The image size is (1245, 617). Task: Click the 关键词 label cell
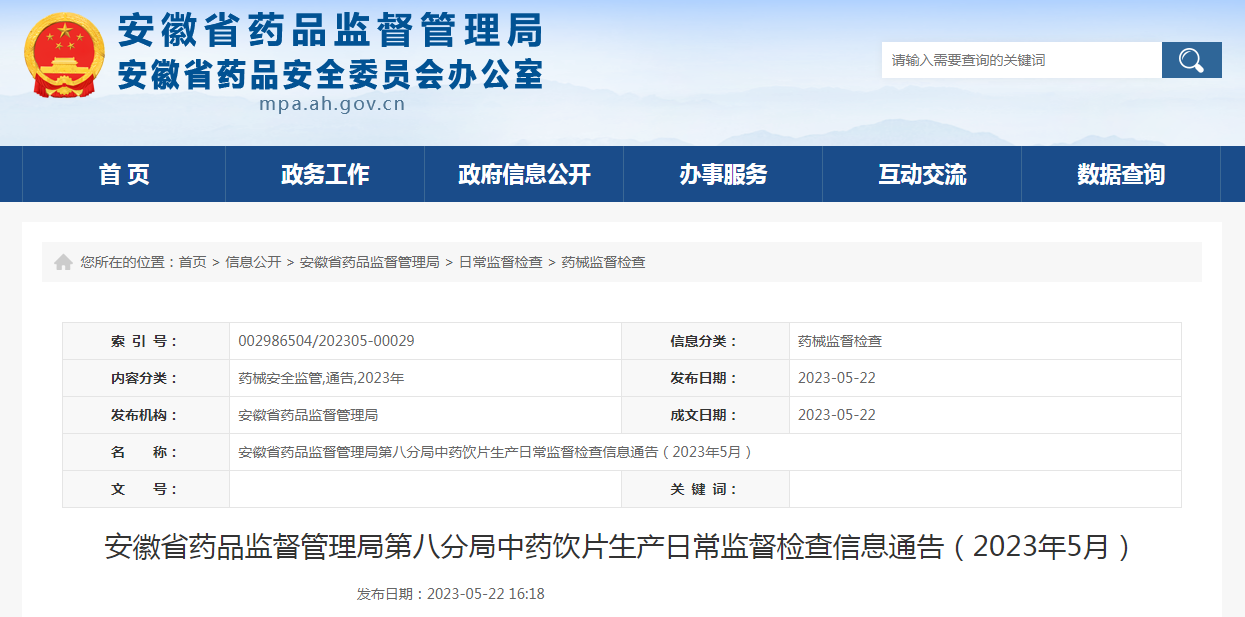pyautogui.click(x=705, y=489)
